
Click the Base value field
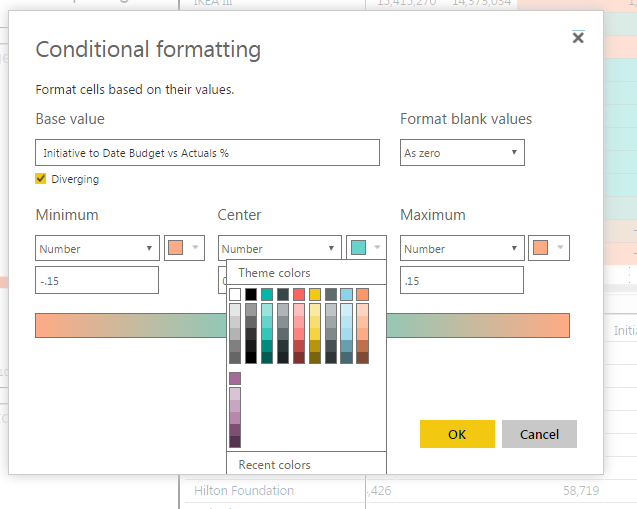click(x=207, y=153)
